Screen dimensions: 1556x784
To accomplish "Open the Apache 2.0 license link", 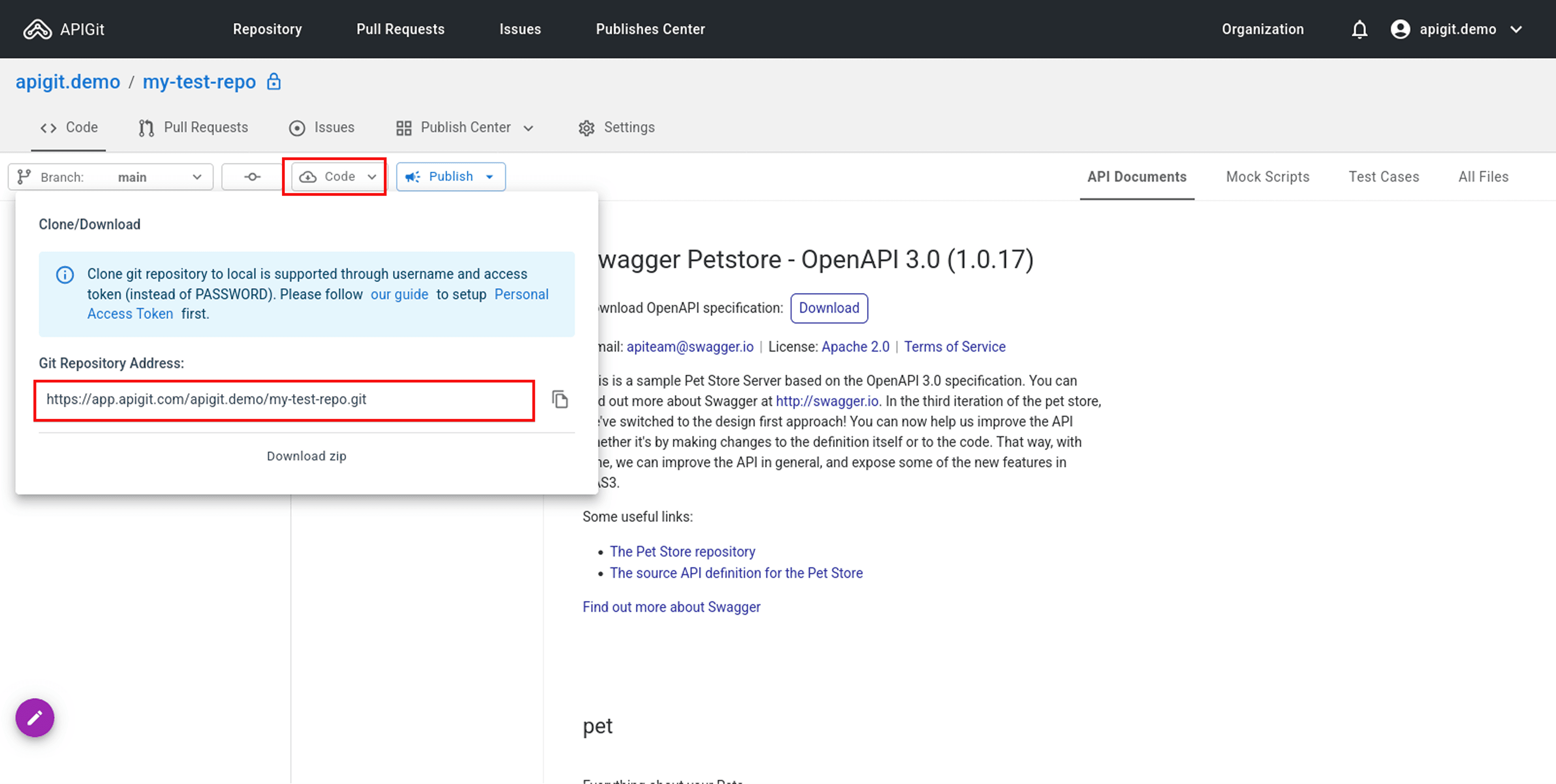I will click(x=855, y=347).
